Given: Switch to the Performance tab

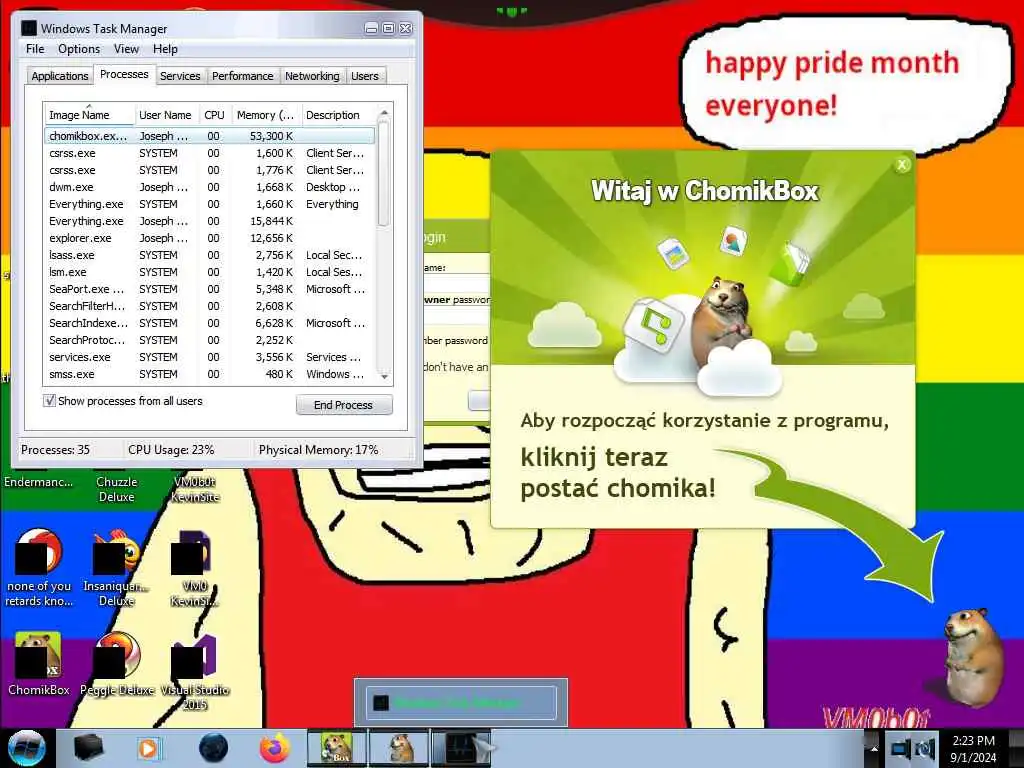Looking at the screenshot, I should 242,76.
